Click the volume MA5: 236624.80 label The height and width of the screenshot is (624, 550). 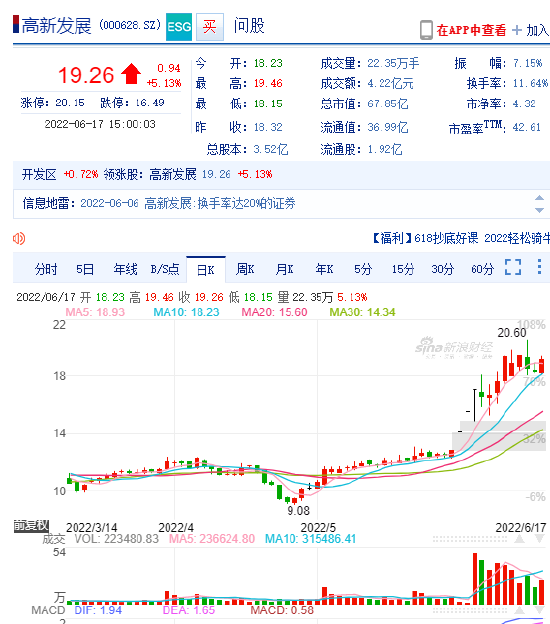click(212, 539)
